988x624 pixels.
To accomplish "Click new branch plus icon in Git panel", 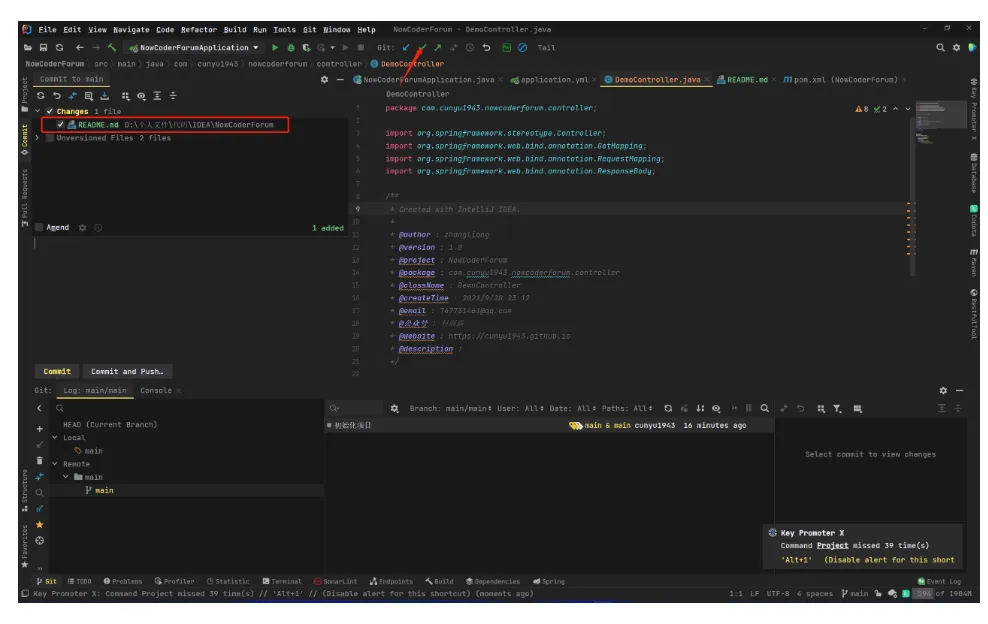I will point(40,429).
